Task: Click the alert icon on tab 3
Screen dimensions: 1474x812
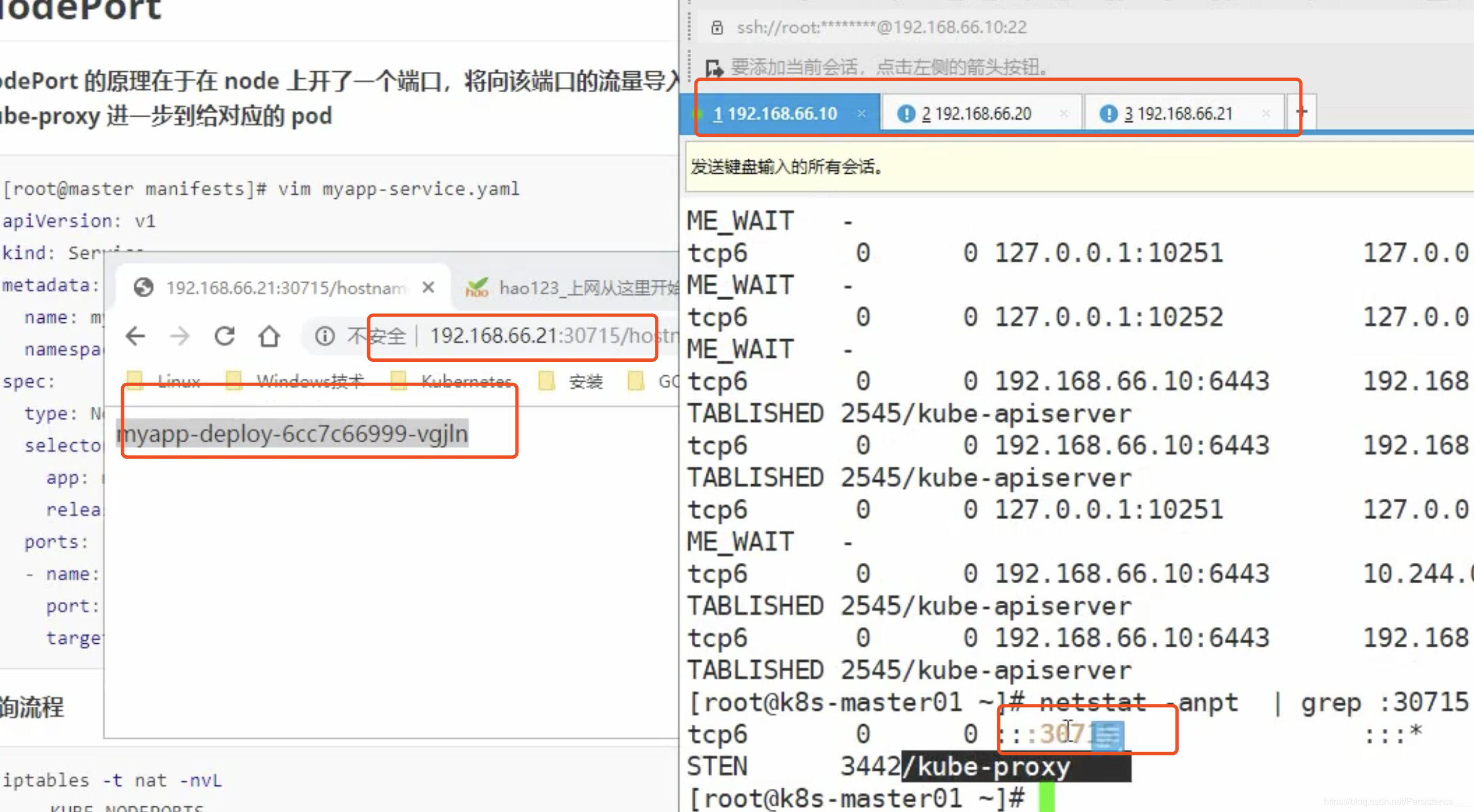Action: [x=1109, y=114]
